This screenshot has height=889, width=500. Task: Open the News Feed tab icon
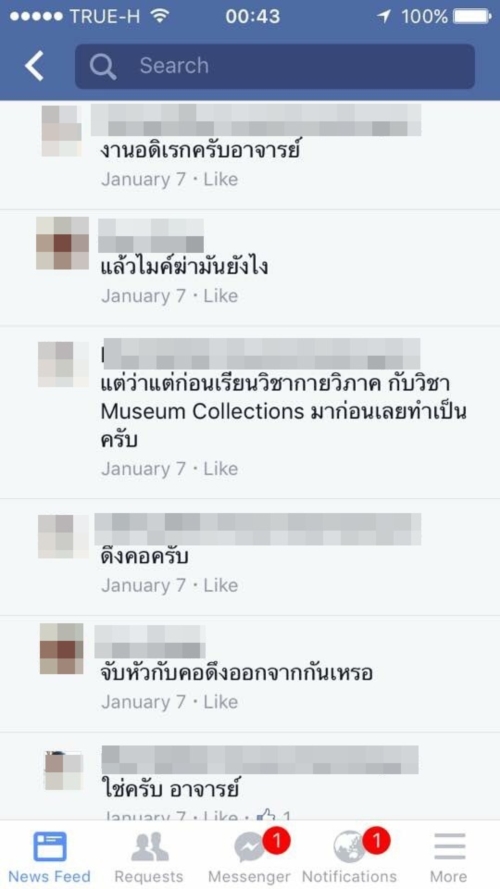49,846
